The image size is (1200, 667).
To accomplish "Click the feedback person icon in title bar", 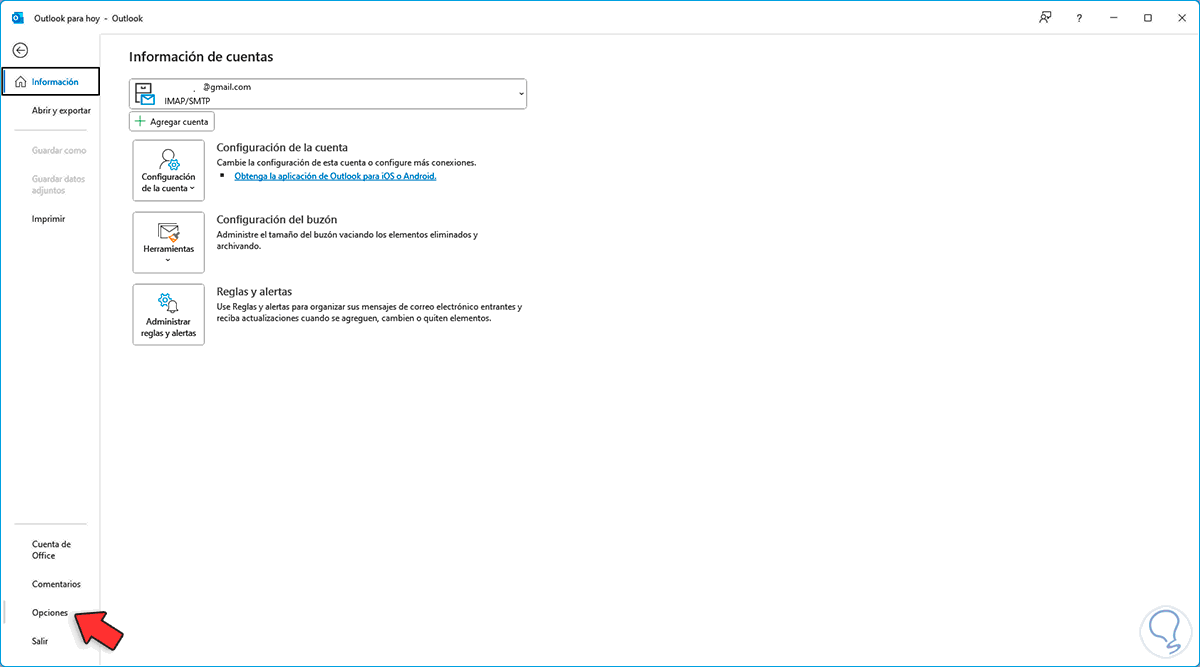I will click(1045, 17).
